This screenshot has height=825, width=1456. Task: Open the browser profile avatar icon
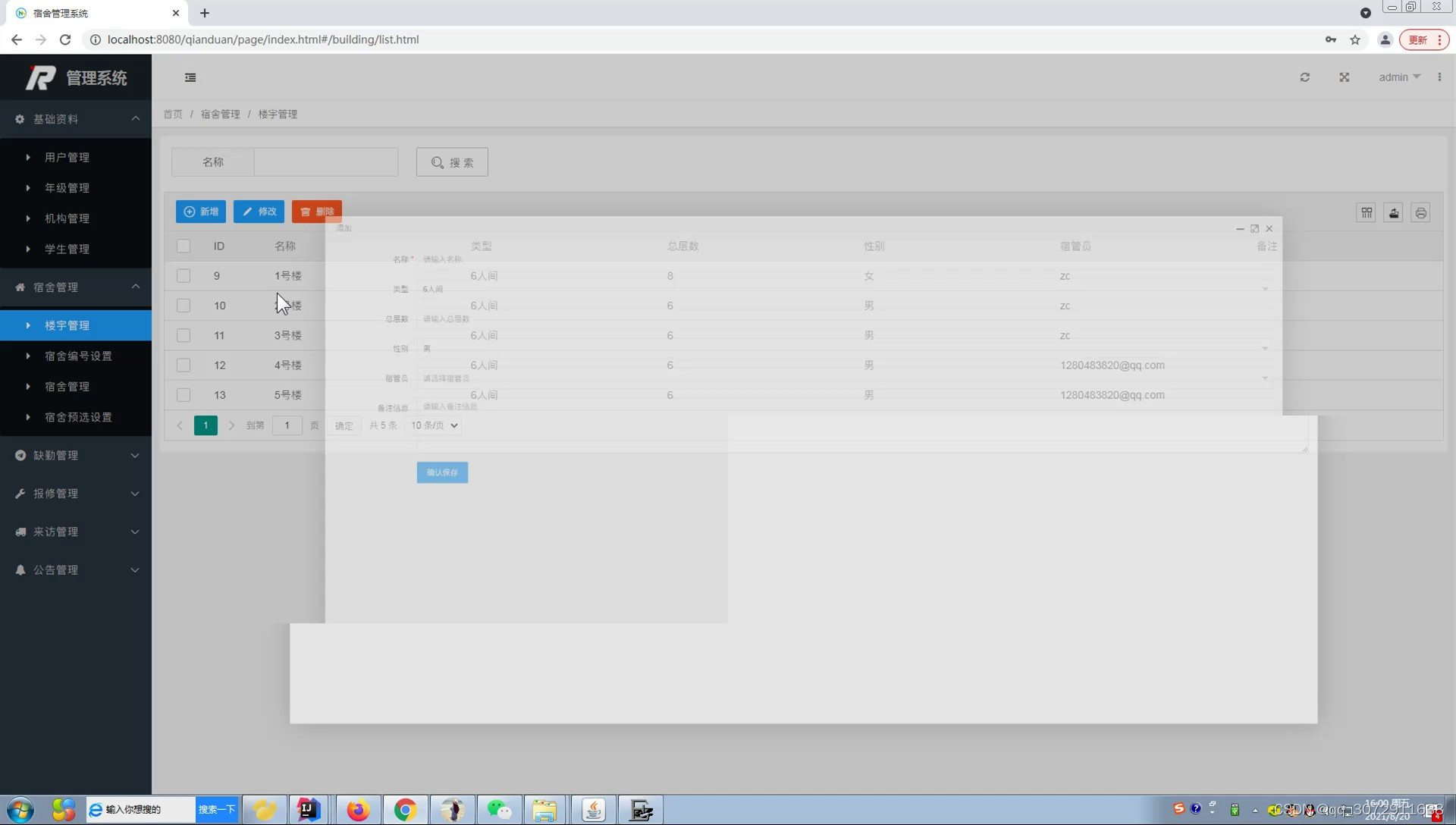click(x=1385, y=39)
